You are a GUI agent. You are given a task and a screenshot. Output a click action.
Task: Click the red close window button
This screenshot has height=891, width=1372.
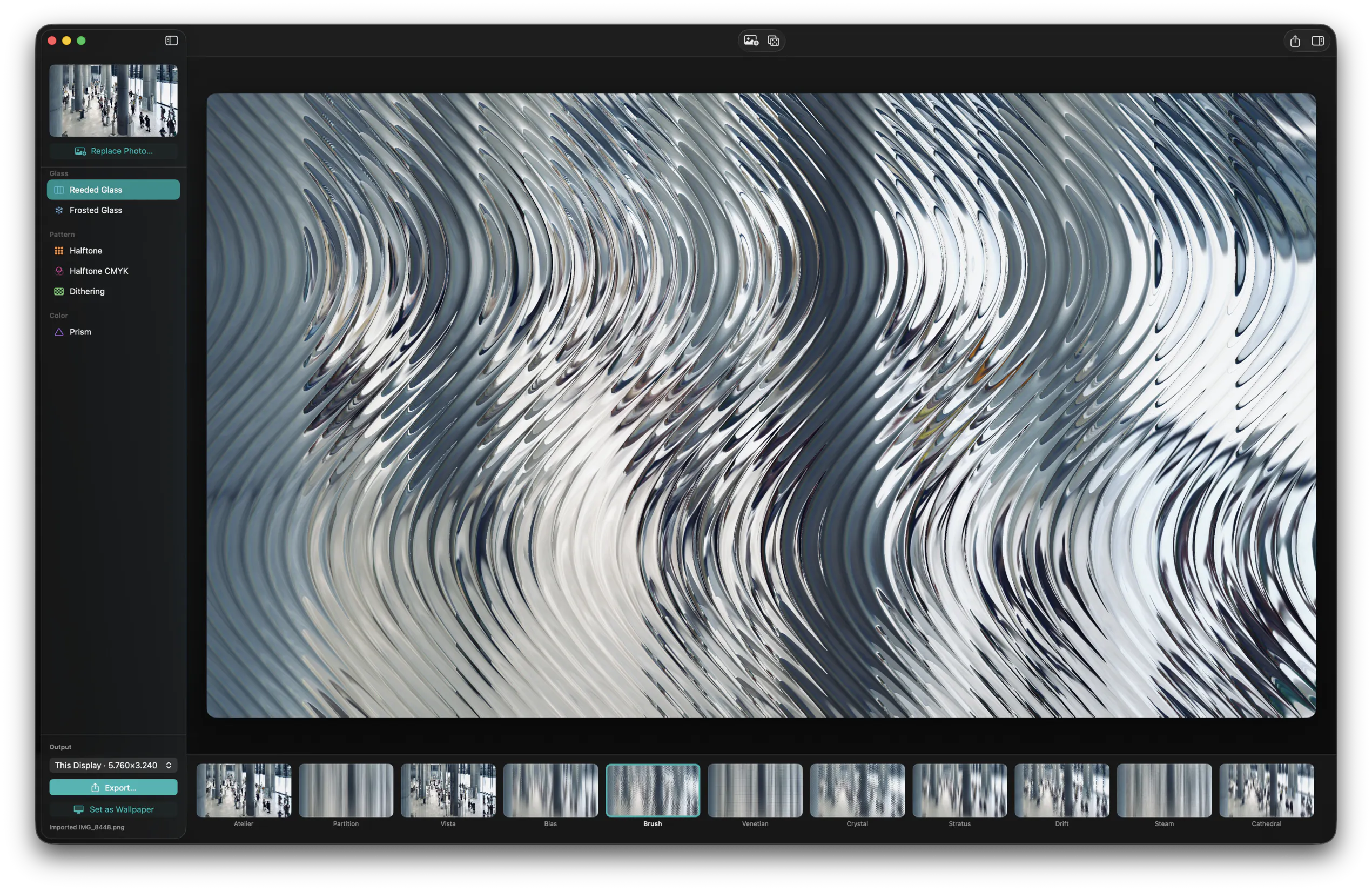coord(52,41)
